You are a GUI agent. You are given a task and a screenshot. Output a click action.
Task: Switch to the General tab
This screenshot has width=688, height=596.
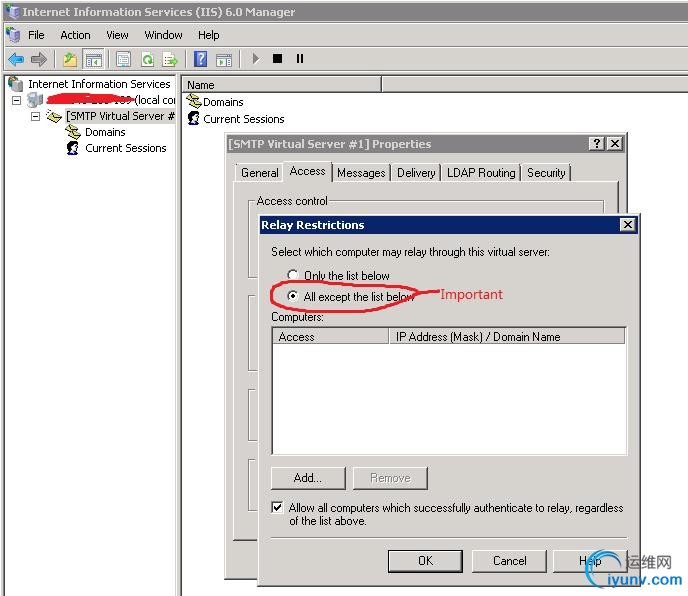tap(260, 173)
